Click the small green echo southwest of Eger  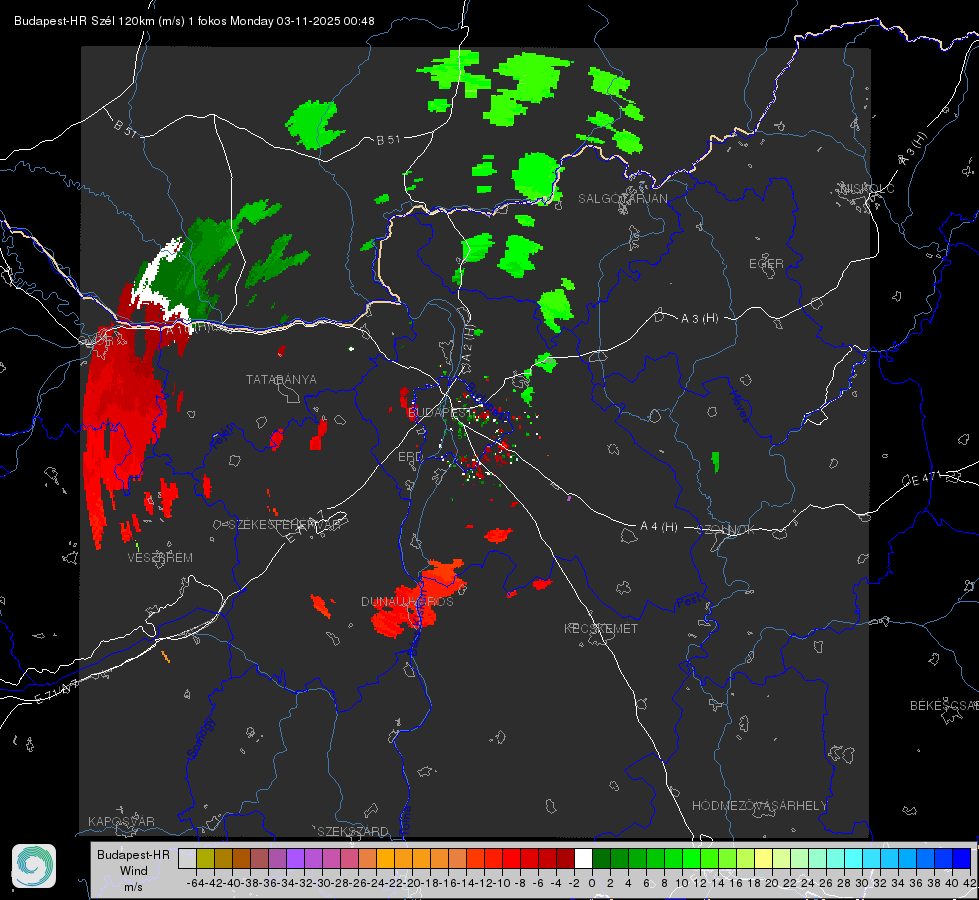coord(716,462)
